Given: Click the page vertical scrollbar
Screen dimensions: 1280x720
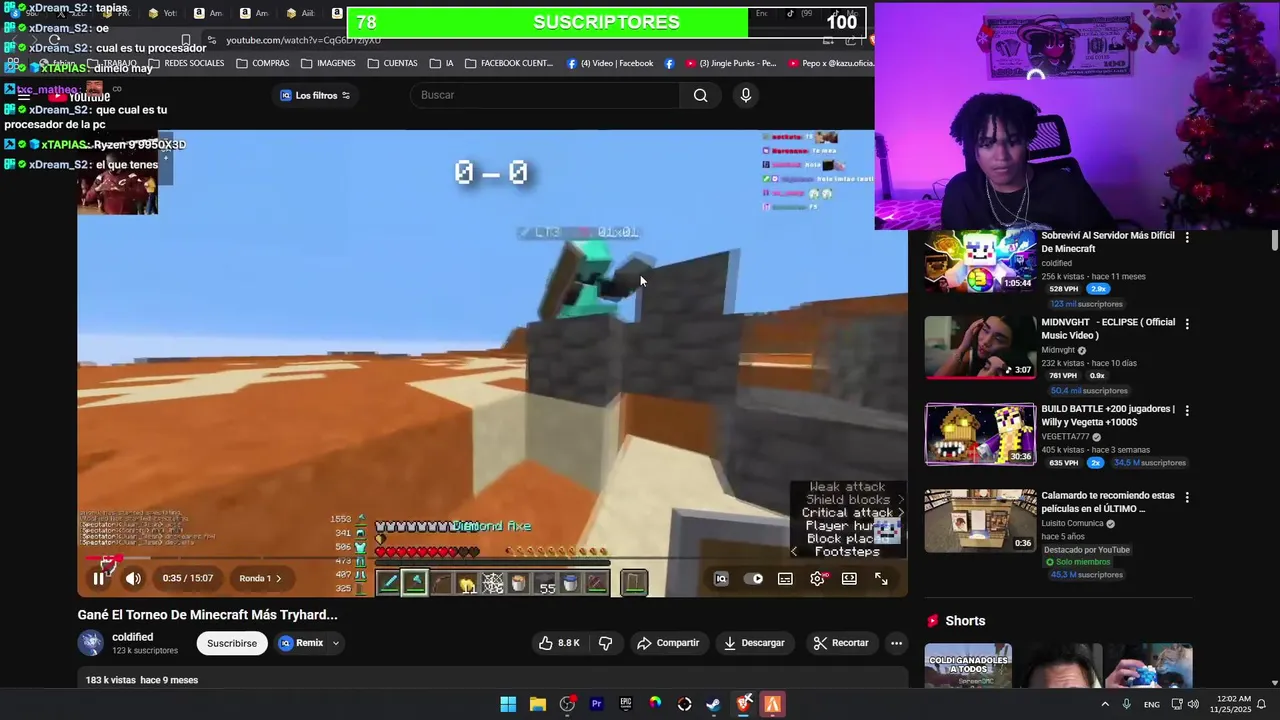Looking at the screenshot, I should pyautogui.click(x=1274, y=240).
